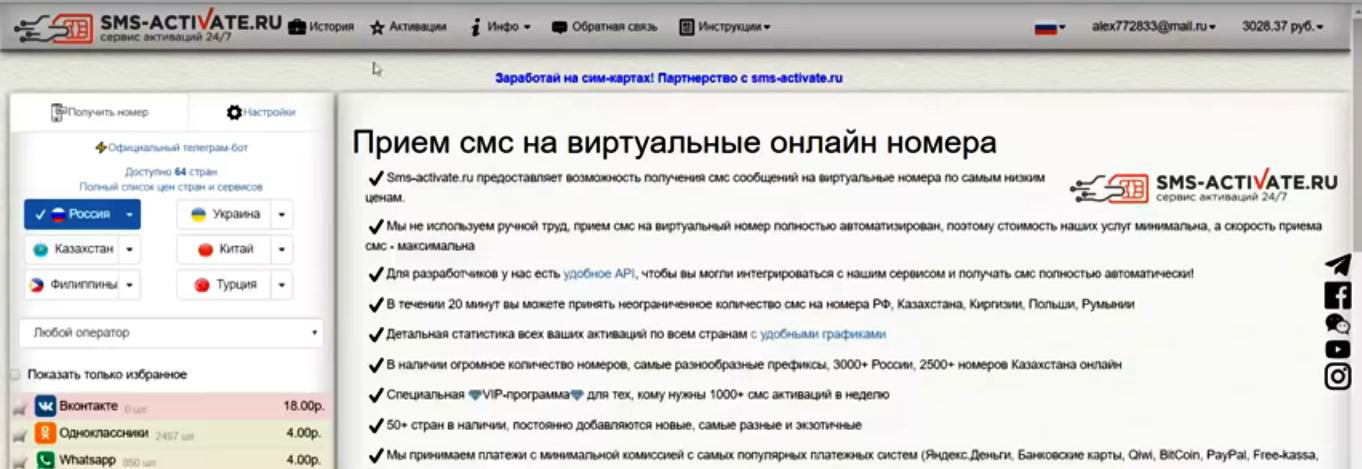1362x469 pixels.
Task: Open the удобное API link
Action: pos(599,273)
